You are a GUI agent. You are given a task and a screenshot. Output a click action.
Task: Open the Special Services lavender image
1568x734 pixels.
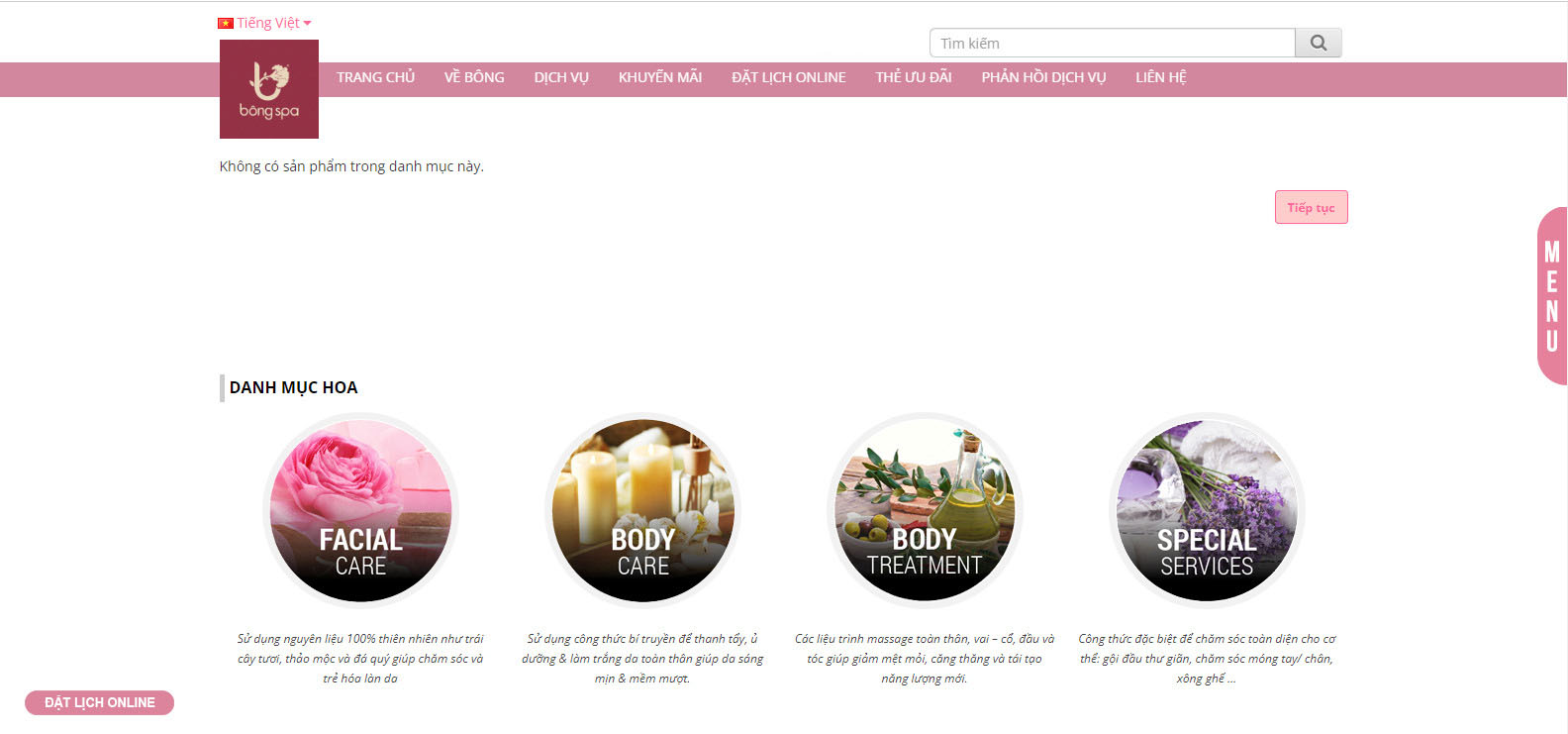[1207, 510]
